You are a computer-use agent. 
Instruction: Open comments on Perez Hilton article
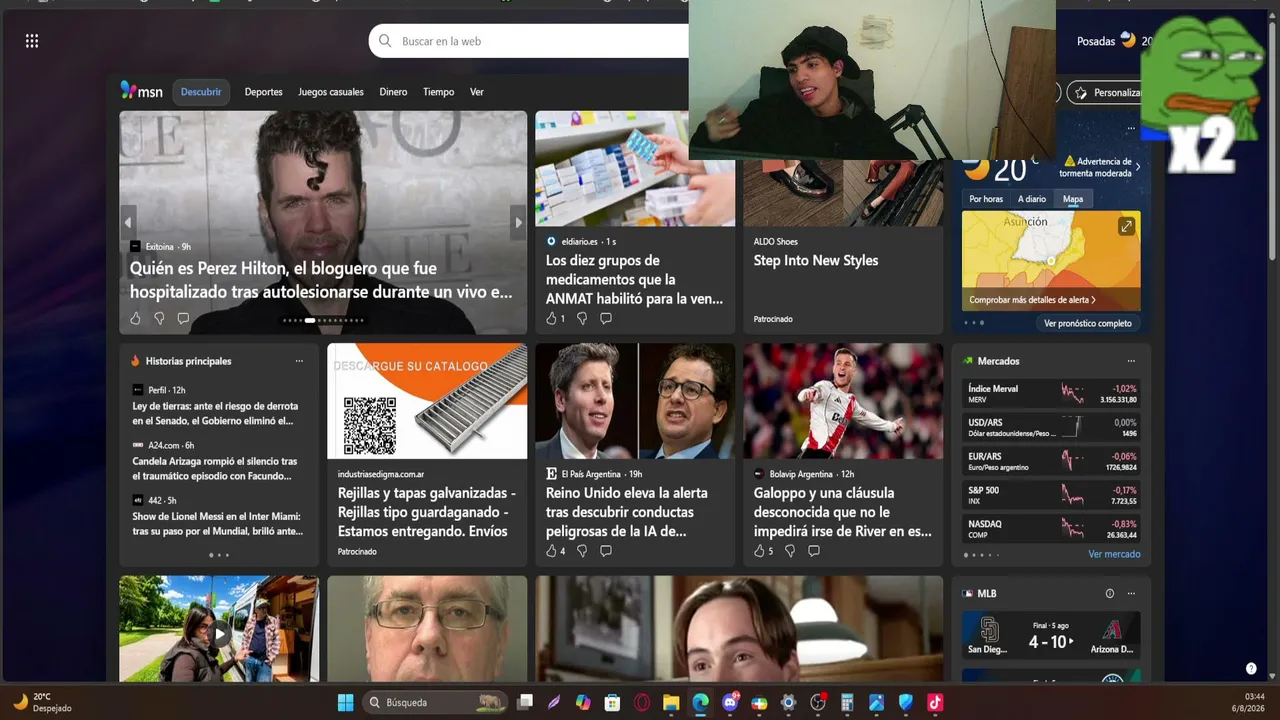183,318
